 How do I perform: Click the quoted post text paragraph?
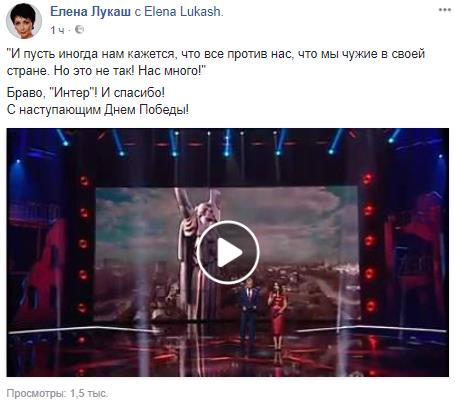[216, 62]
